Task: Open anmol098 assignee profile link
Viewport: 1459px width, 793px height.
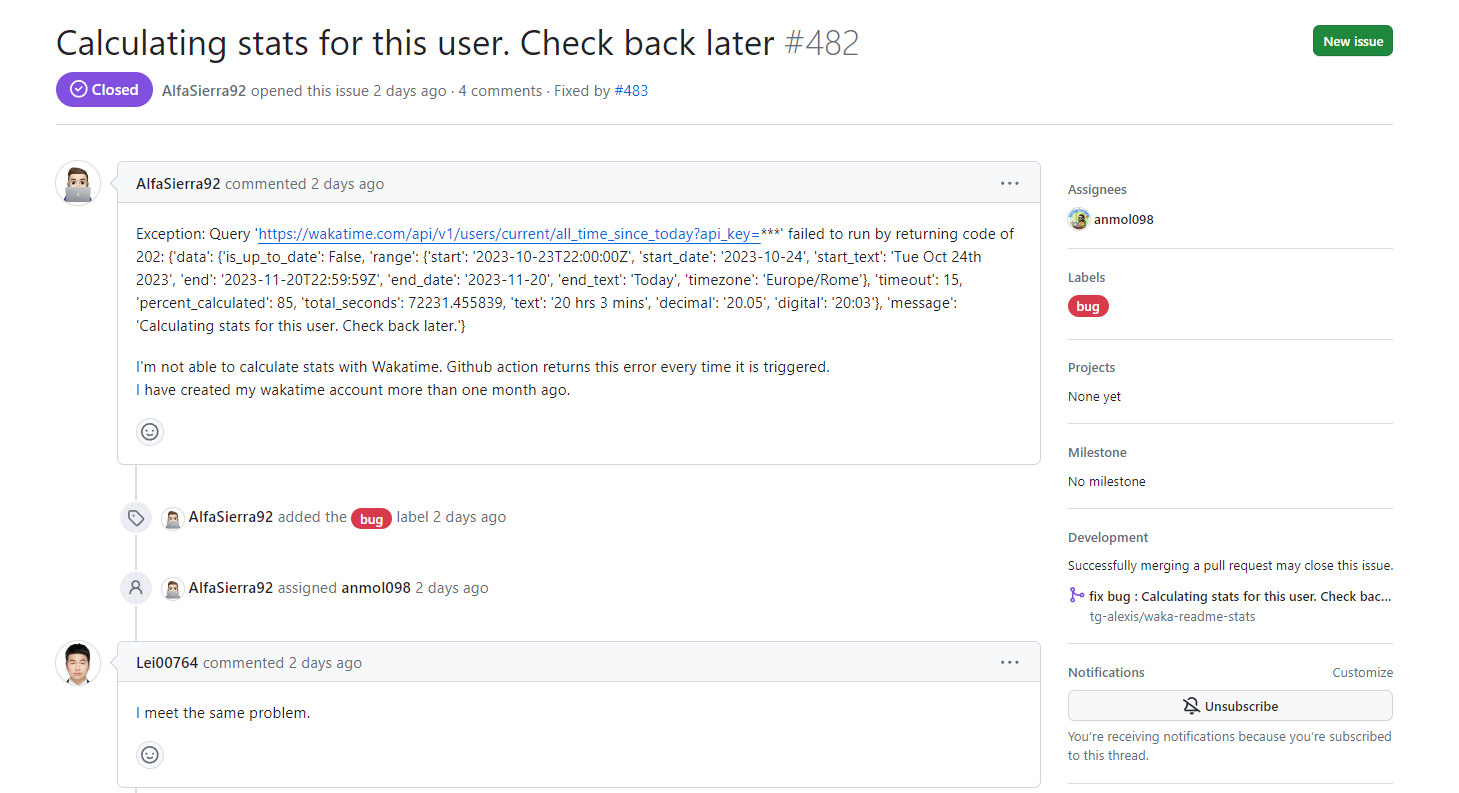Action: pyautogui.click(x=1123, y=219)
